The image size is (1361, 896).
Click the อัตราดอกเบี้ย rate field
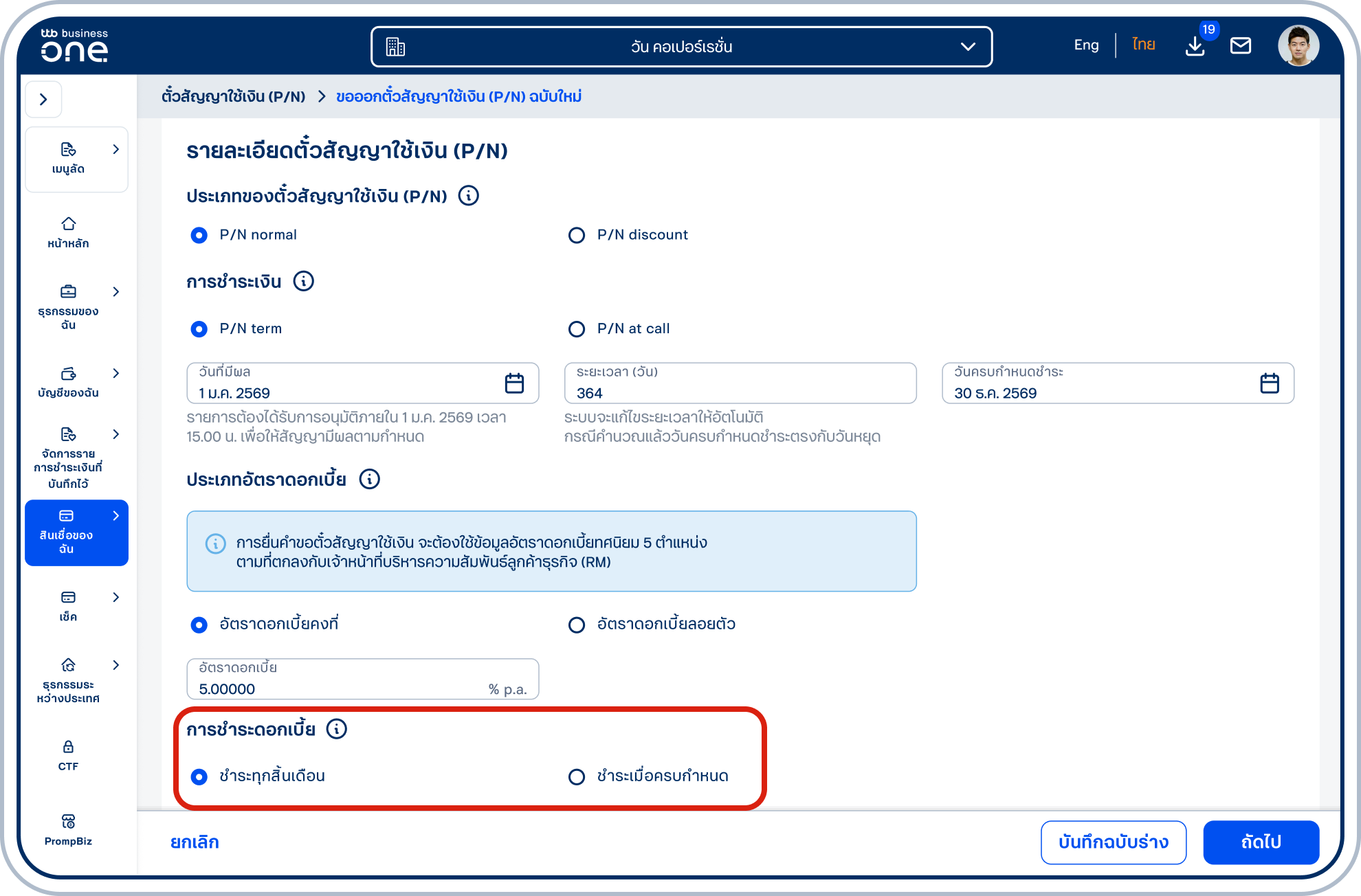pyautogui.click(x=362, y=679)
